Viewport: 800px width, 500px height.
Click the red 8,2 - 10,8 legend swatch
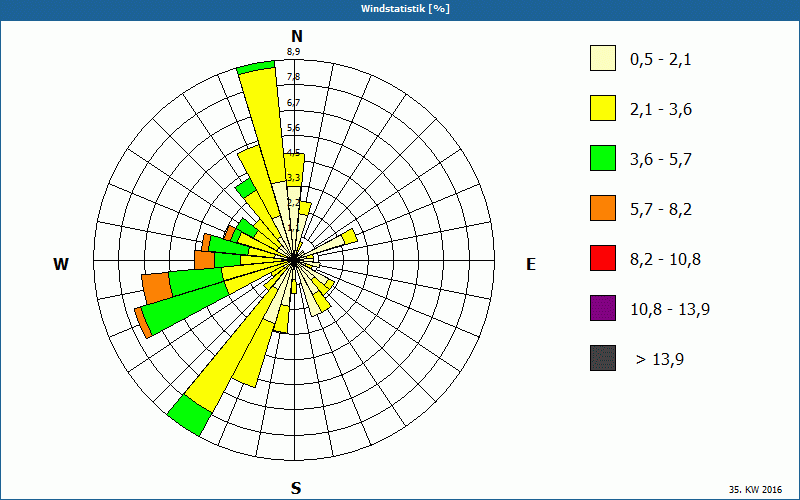(603, 258)
